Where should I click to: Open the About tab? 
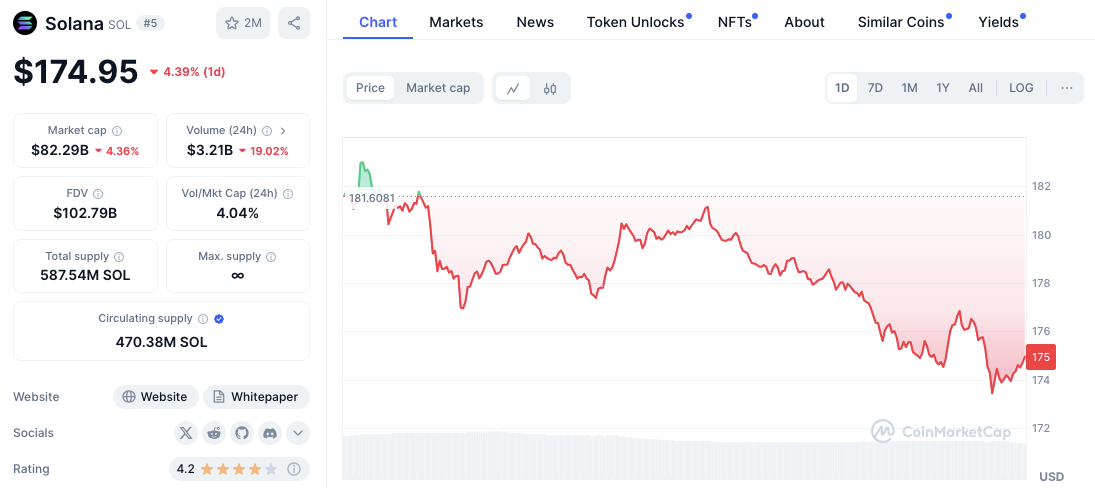pyautogui.click(x=804, y=22)
